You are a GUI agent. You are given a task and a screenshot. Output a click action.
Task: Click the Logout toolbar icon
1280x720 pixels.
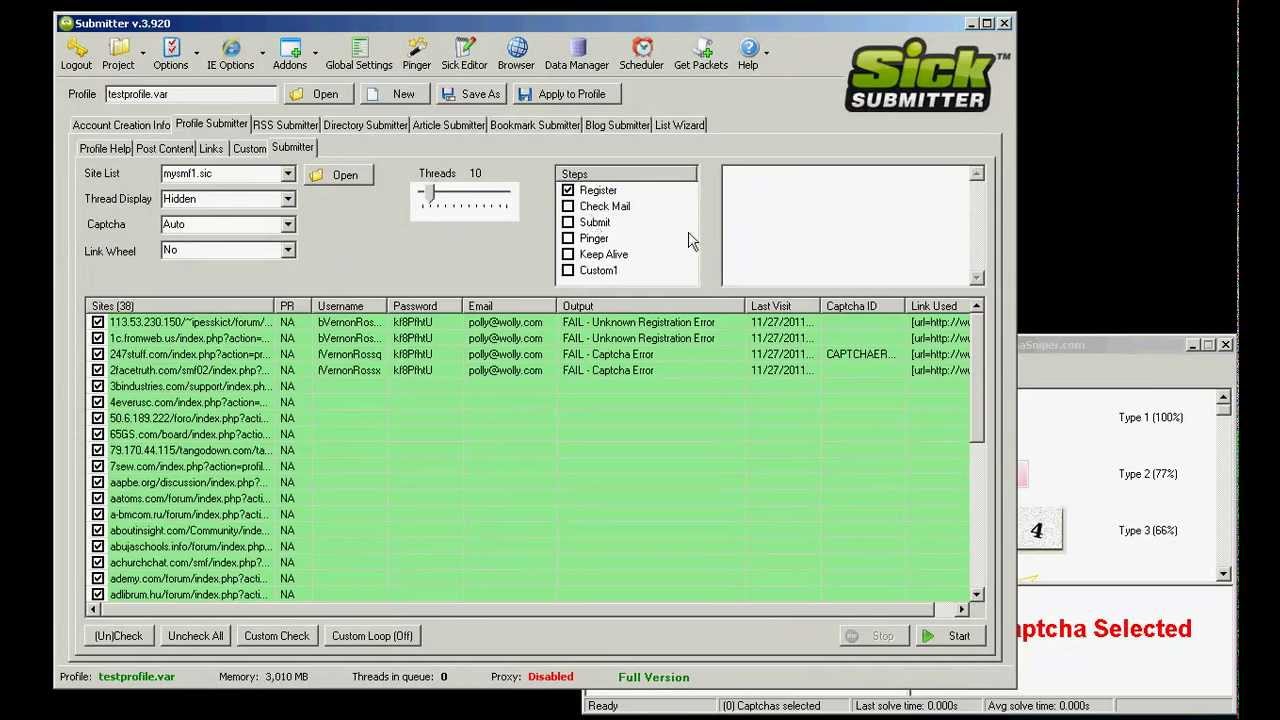(x=76, y=54)
